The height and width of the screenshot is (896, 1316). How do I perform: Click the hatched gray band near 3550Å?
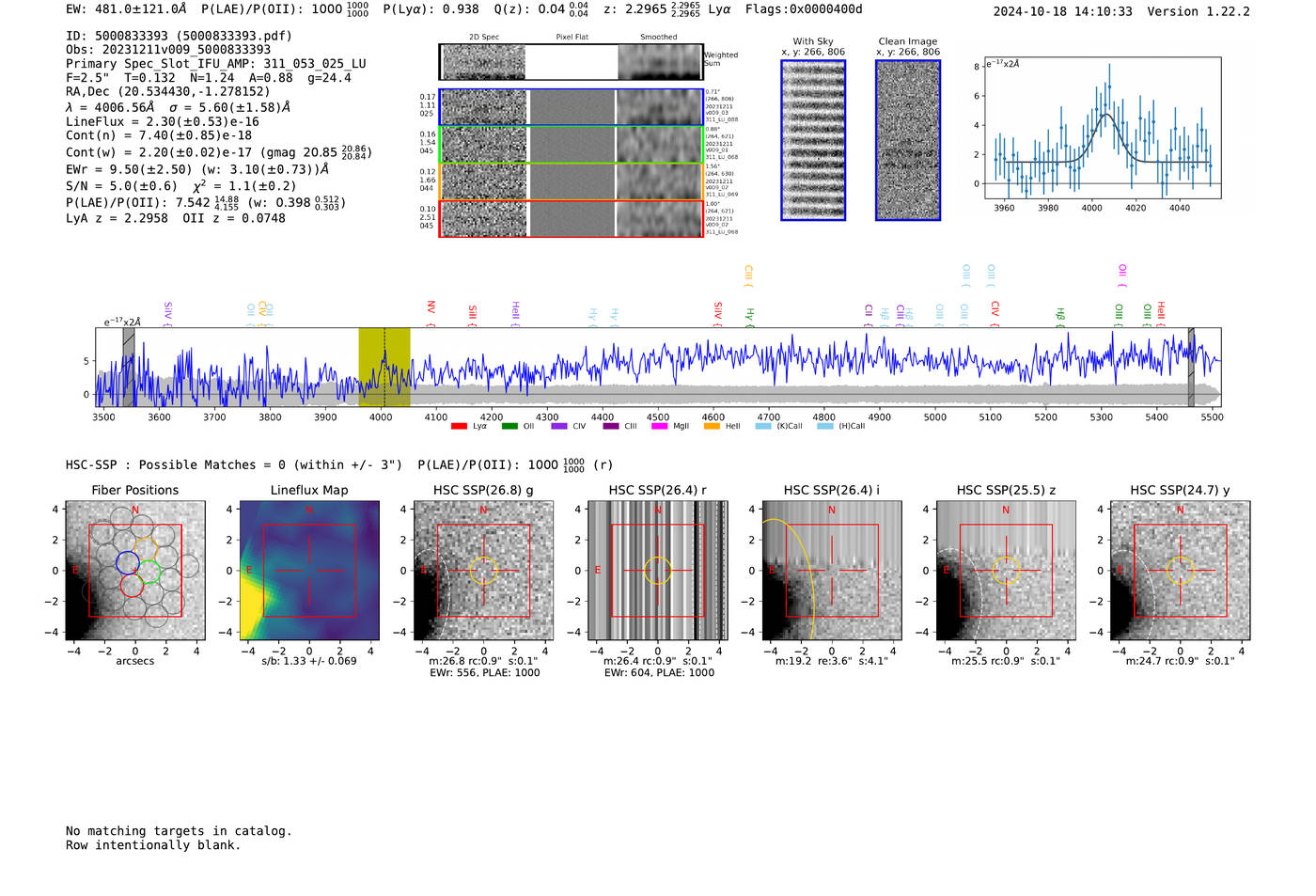pyautogui.click(x=129, y=368)
